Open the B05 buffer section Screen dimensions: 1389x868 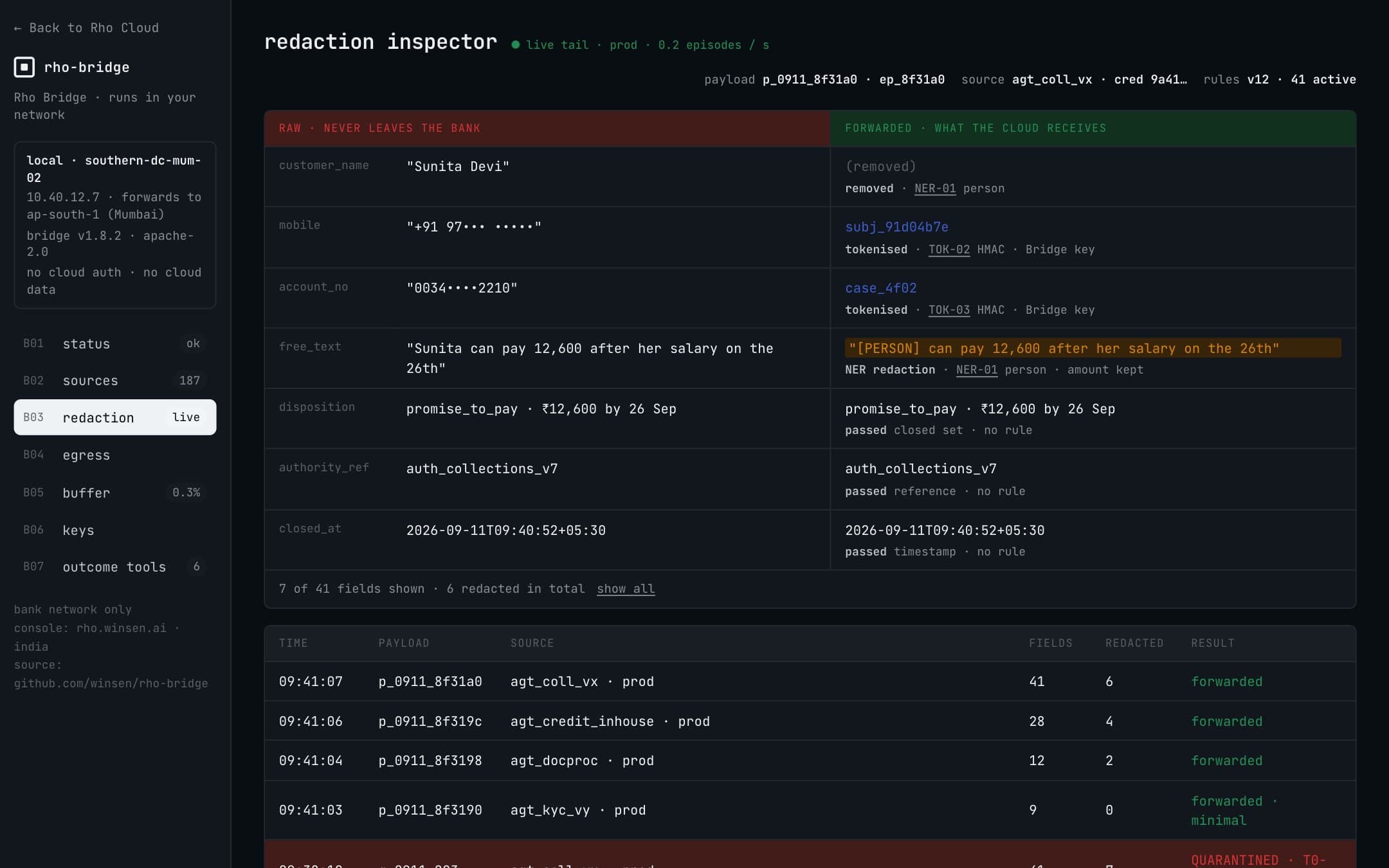tap(115, 493)
